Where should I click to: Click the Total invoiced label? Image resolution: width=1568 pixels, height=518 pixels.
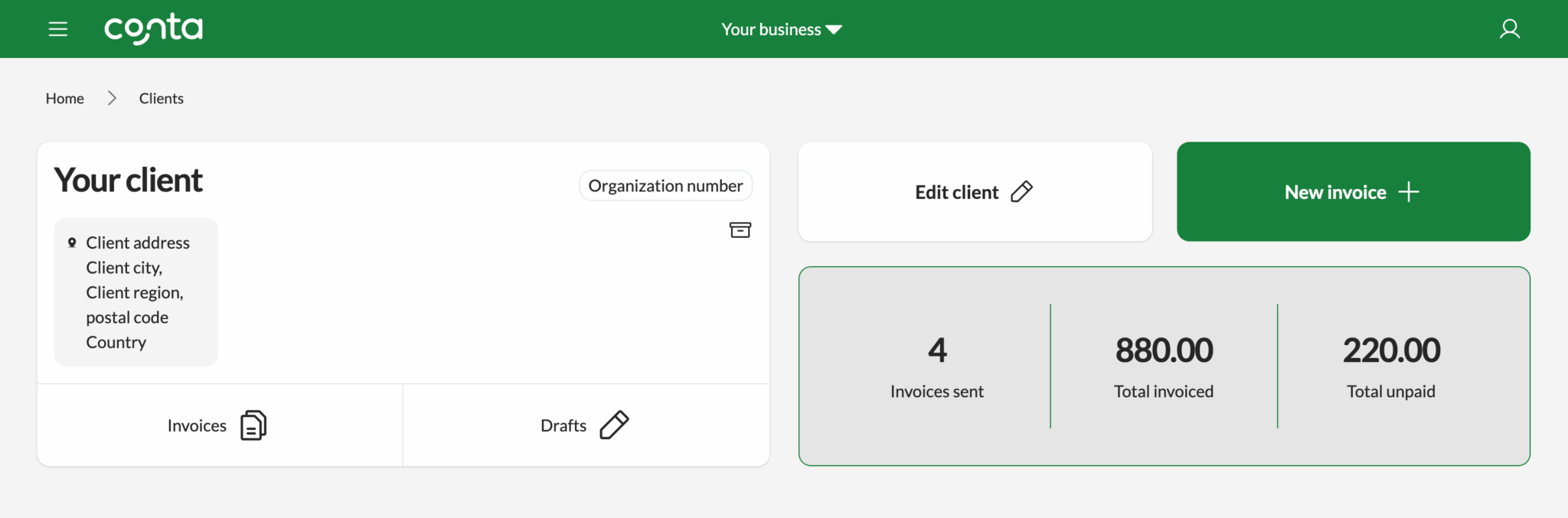[1164, 391]
